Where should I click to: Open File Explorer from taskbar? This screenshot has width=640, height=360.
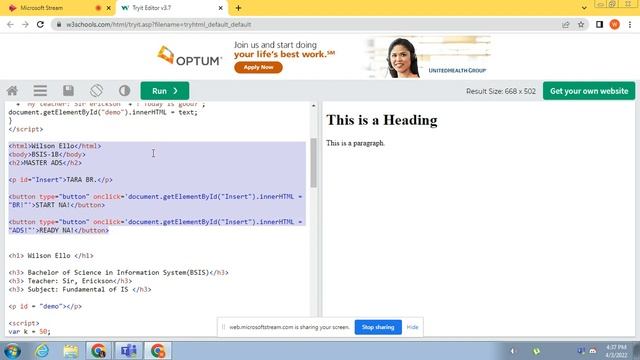click(x=71, y=351)
